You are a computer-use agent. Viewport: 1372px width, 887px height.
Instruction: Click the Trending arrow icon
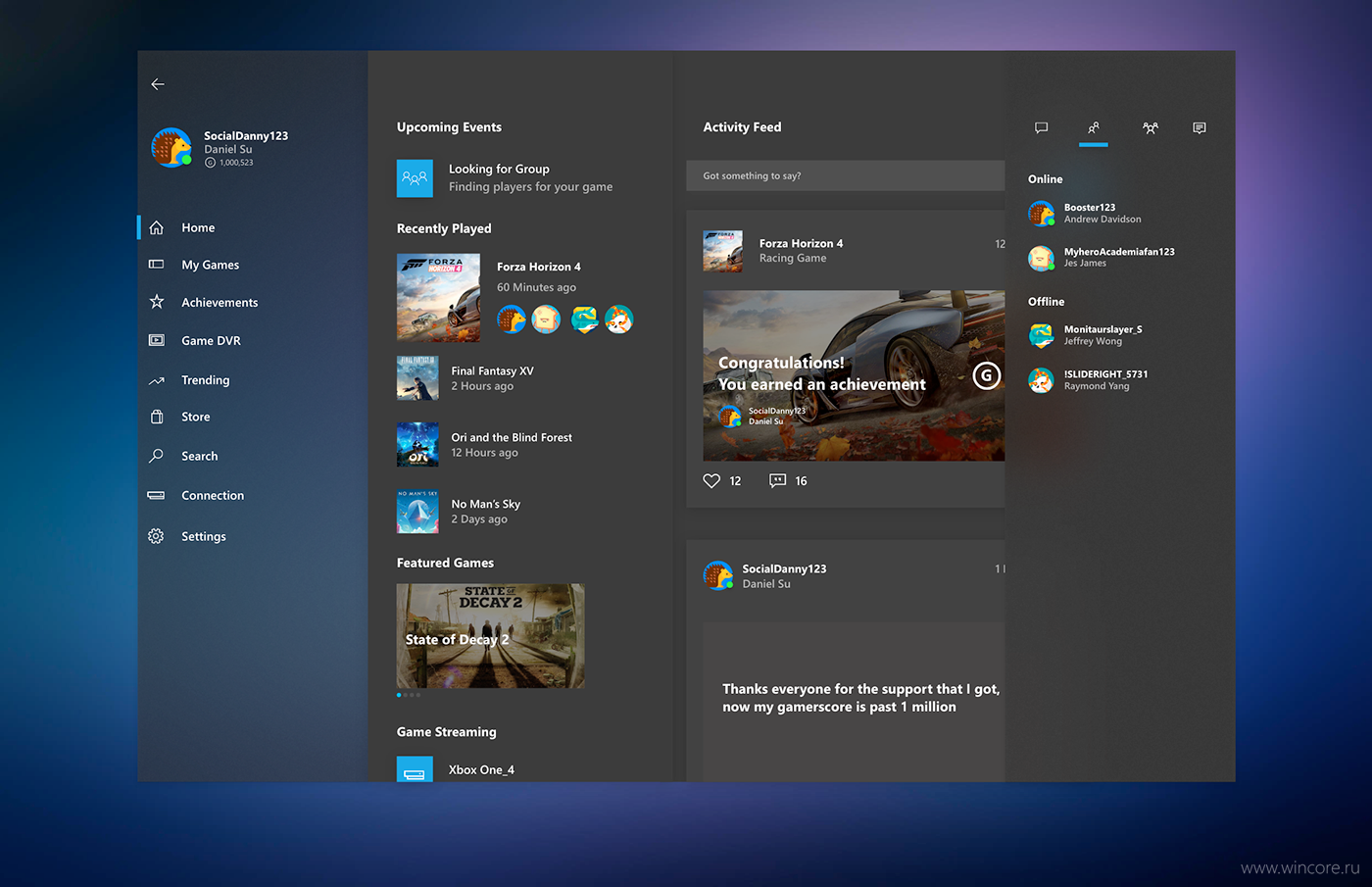click(x=157, y=380)
